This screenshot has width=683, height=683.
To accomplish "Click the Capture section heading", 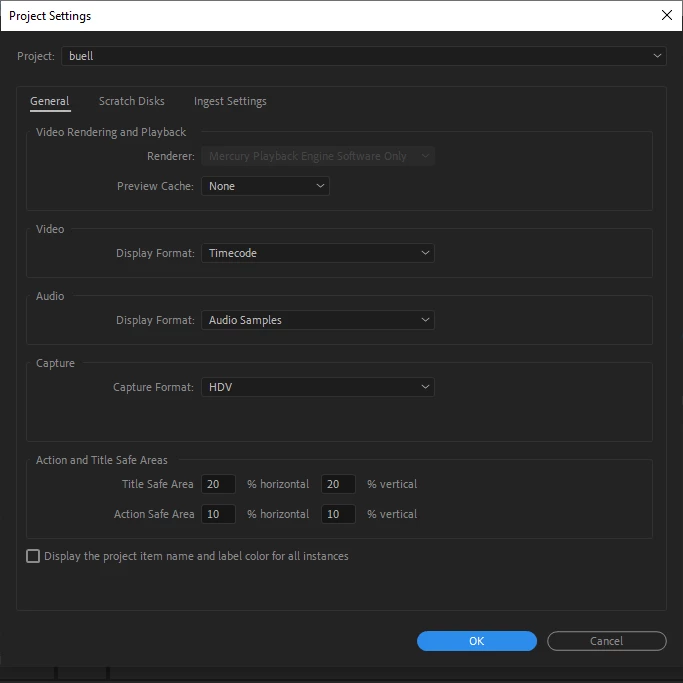I will [55, 363].
